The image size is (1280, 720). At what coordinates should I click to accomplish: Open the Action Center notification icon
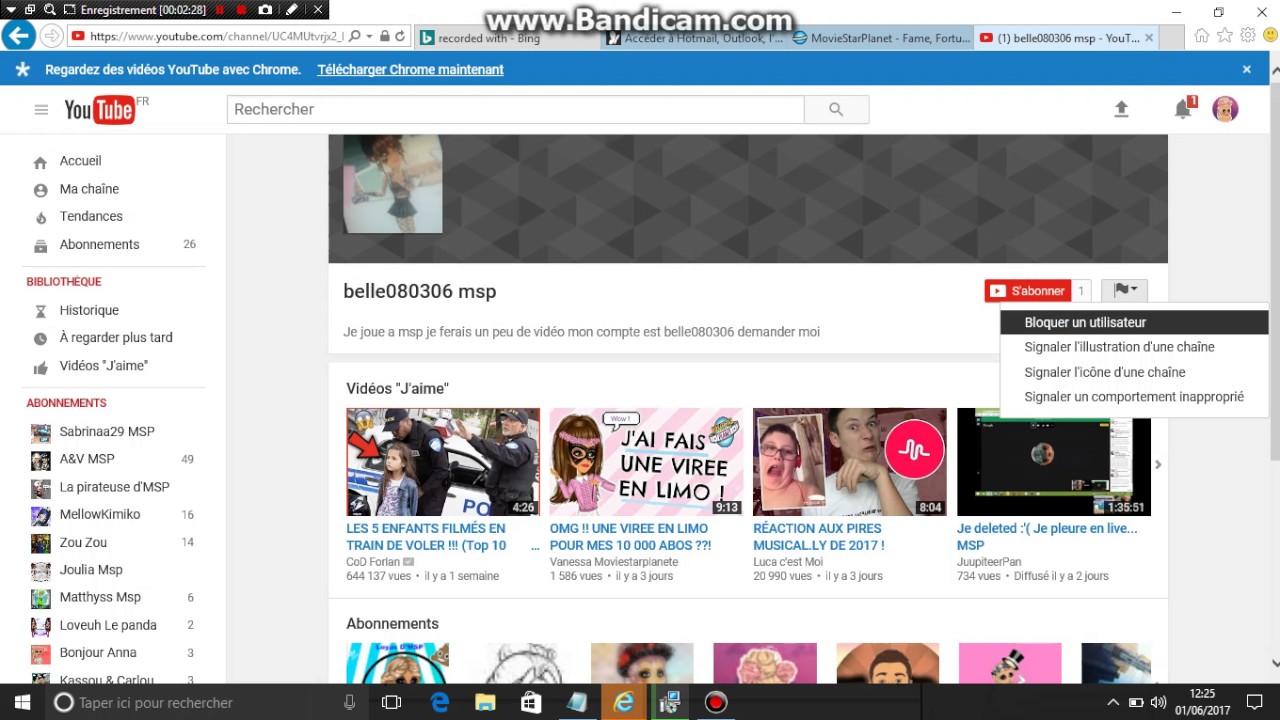tap(1255, 702)
